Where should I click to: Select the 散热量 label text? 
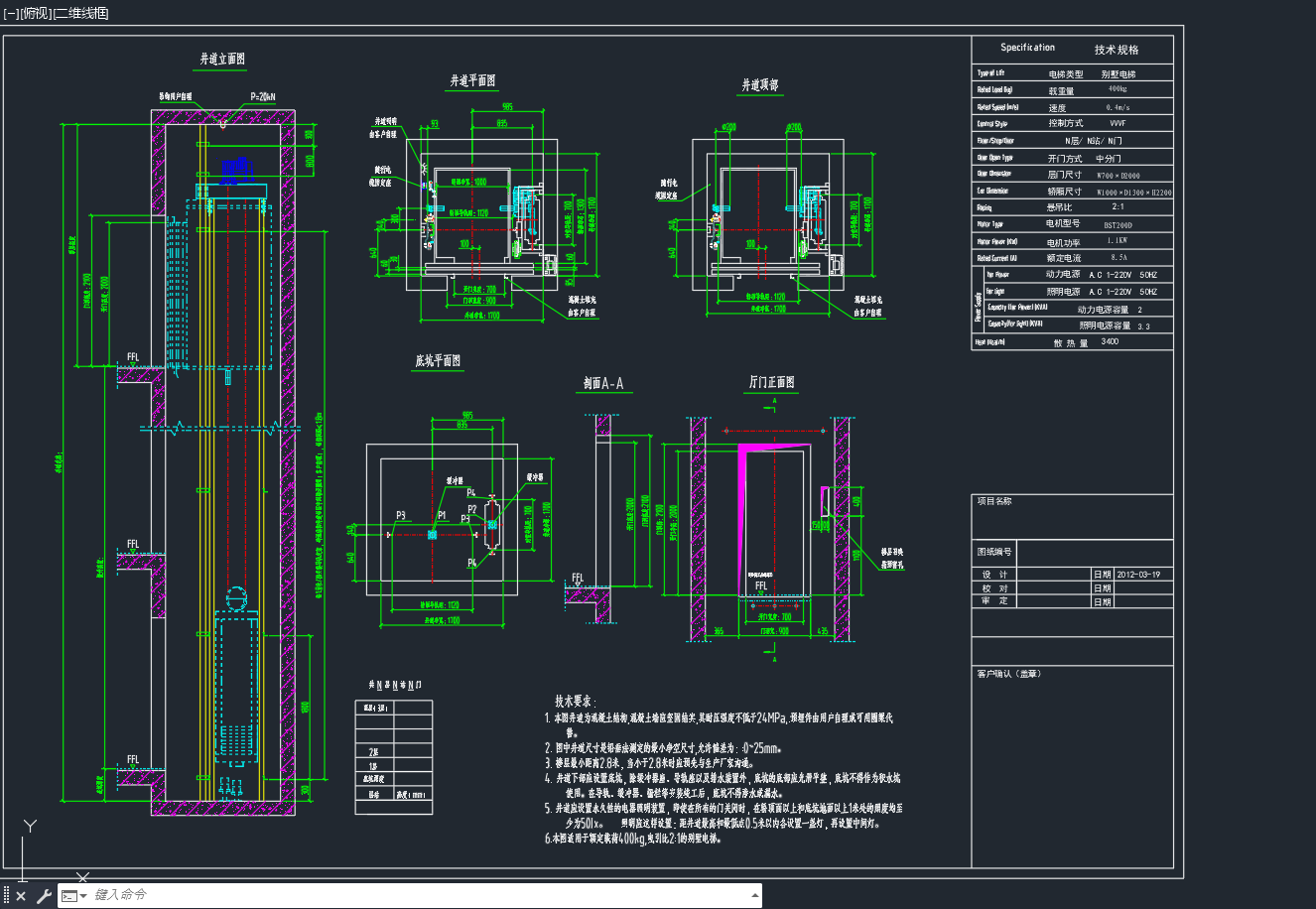(1071, 343)
